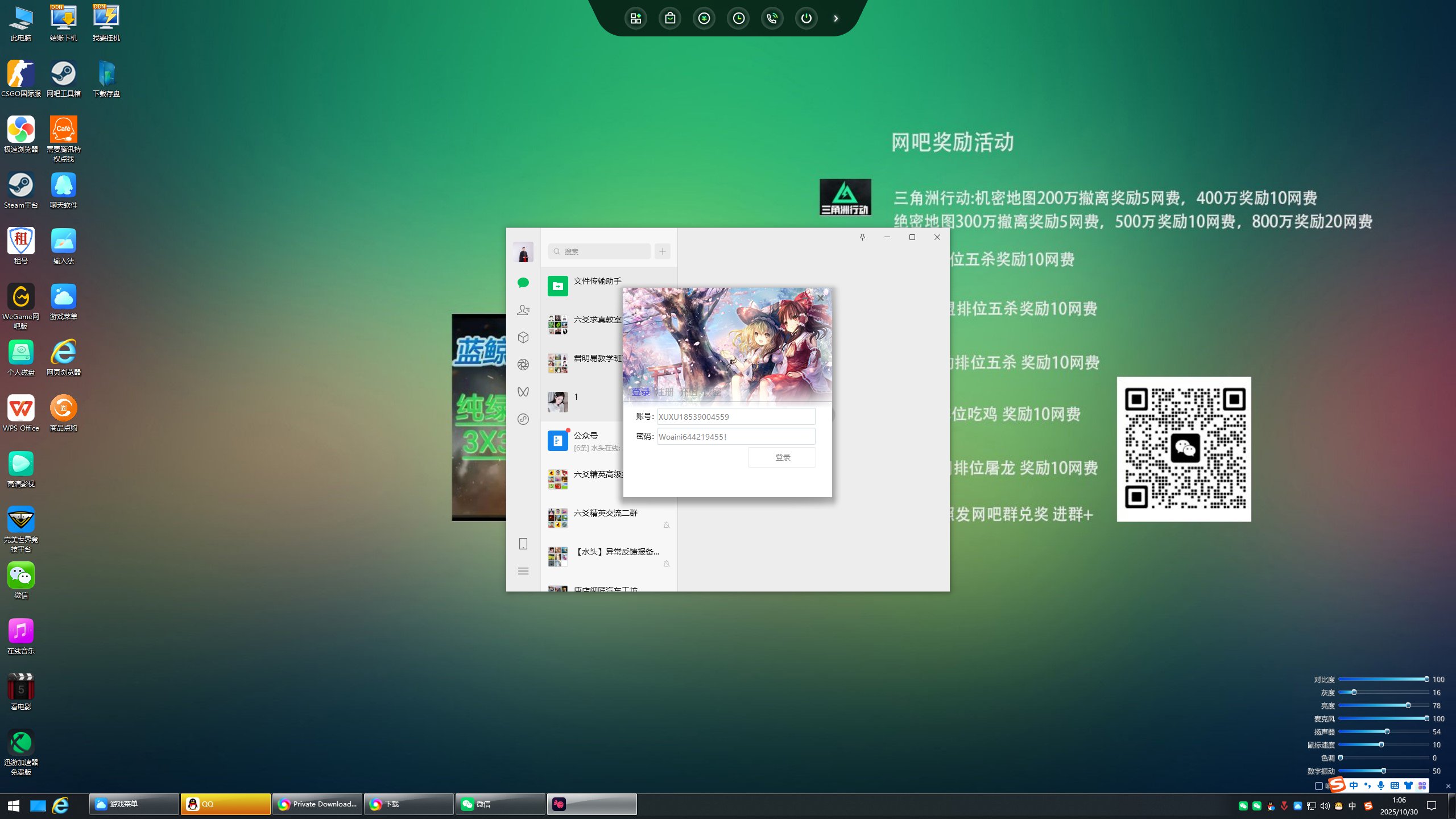Switch to 充值 tab in login dialog
Image resolution: width=1456 pixels, height=819 pixels.
(688, 392)
